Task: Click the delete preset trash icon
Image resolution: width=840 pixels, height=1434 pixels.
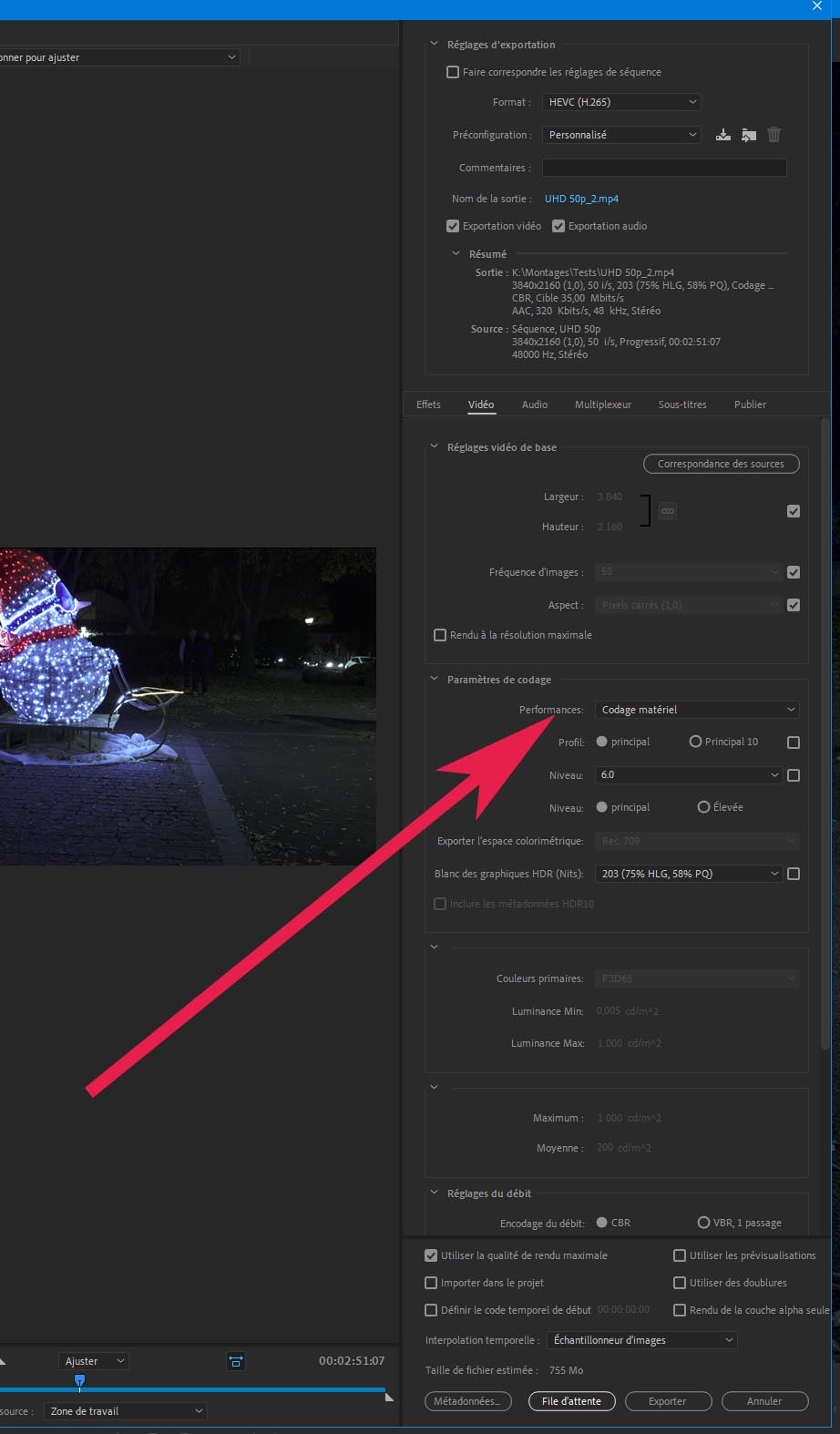Action: click(x=773, y=135)
